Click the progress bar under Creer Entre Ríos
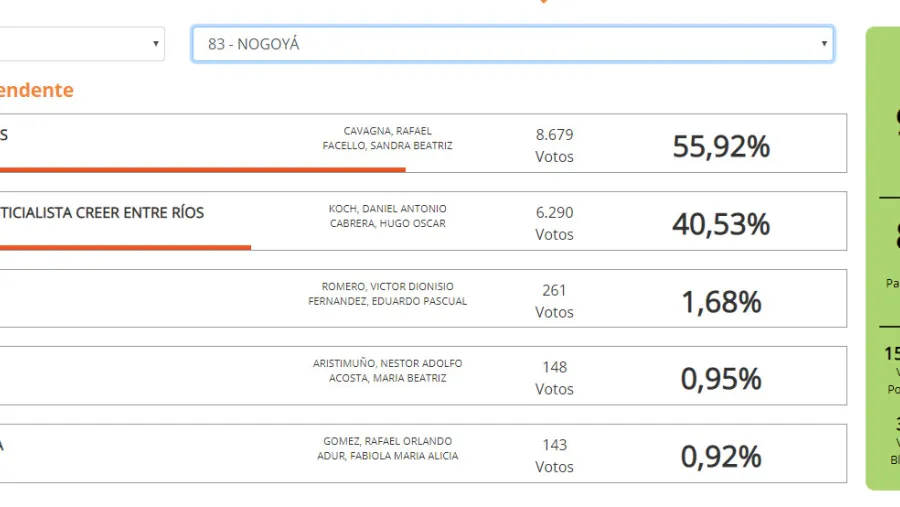Viewport: 900px width, 507px height. [x=125, y=247]
